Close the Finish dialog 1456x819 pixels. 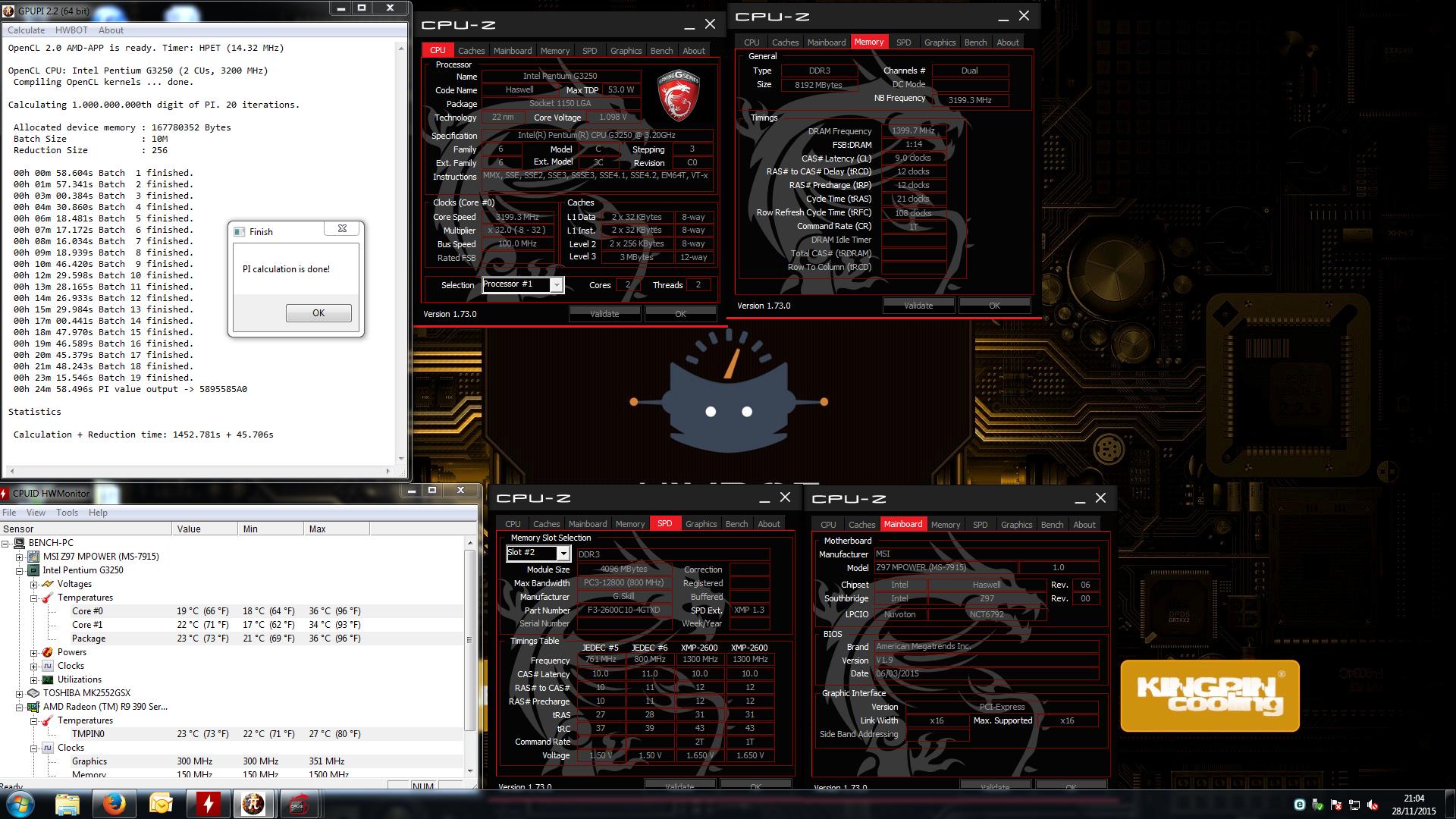click(342, 228)
